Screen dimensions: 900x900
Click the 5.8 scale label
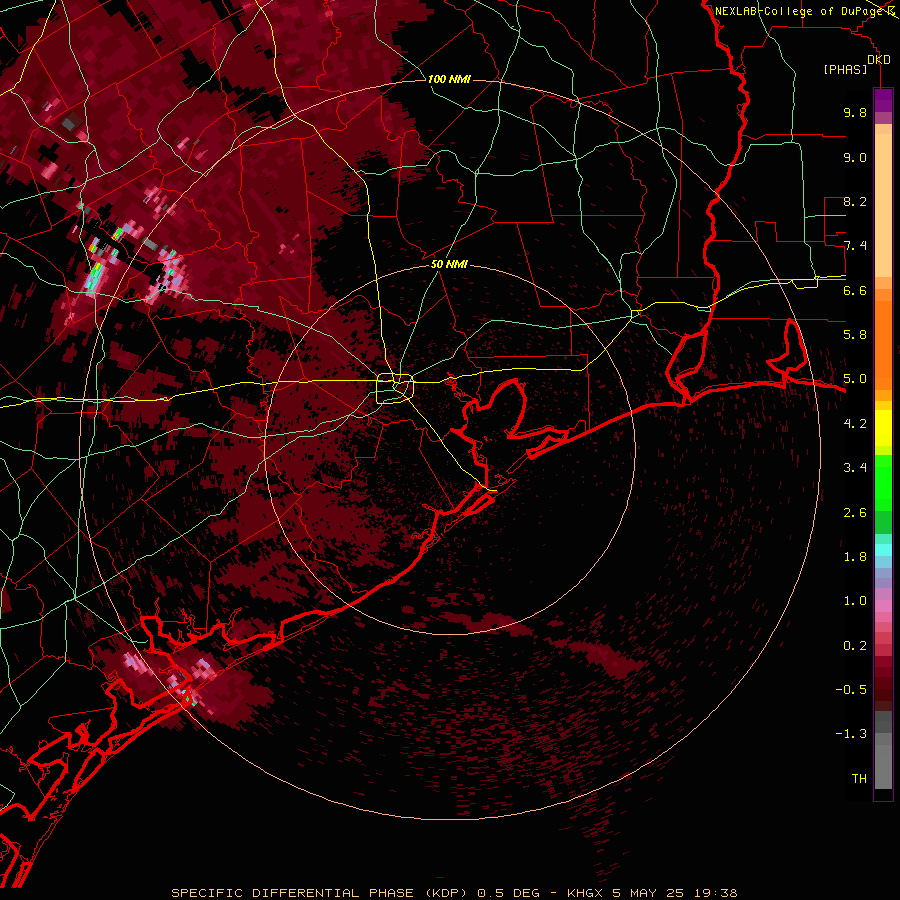coord(855,335)
